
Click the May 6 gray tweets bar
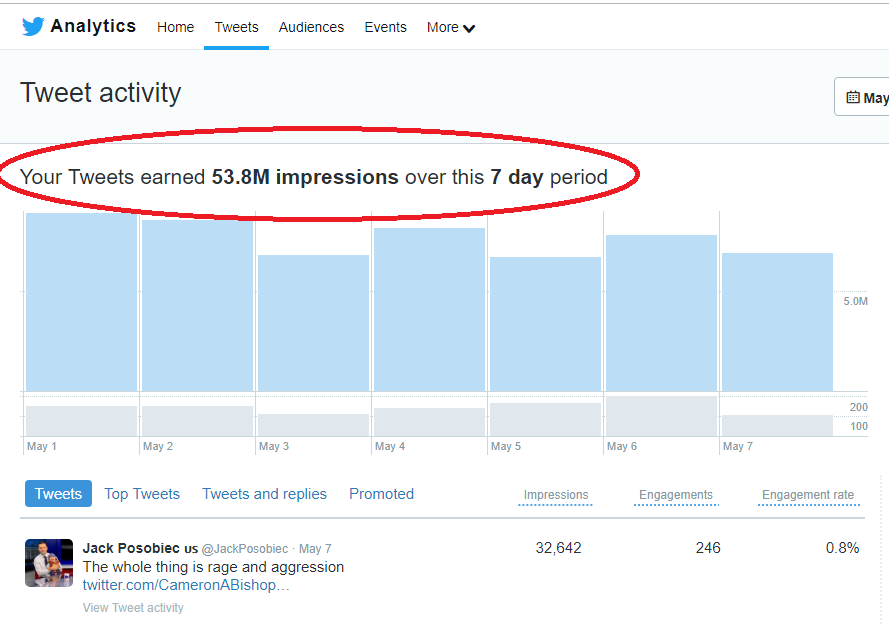point(661,416)
